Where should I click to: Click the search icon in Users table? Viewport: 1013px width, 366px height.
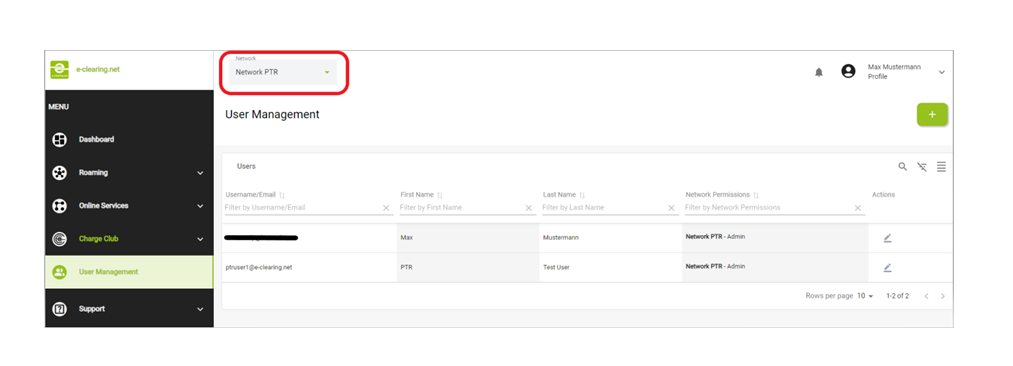[x=903, y=167]
